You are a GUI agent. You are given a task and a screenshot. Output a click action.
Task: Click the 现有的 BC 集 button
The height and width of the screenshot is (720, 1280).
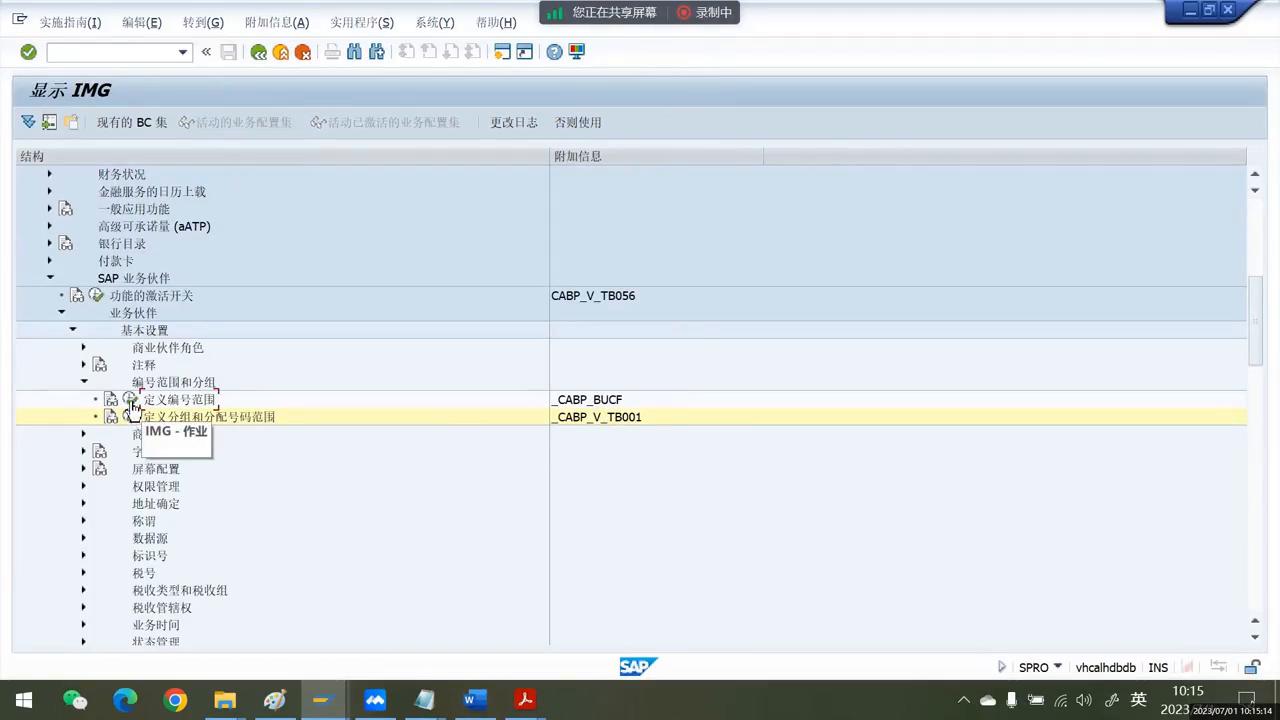[132, 122]
